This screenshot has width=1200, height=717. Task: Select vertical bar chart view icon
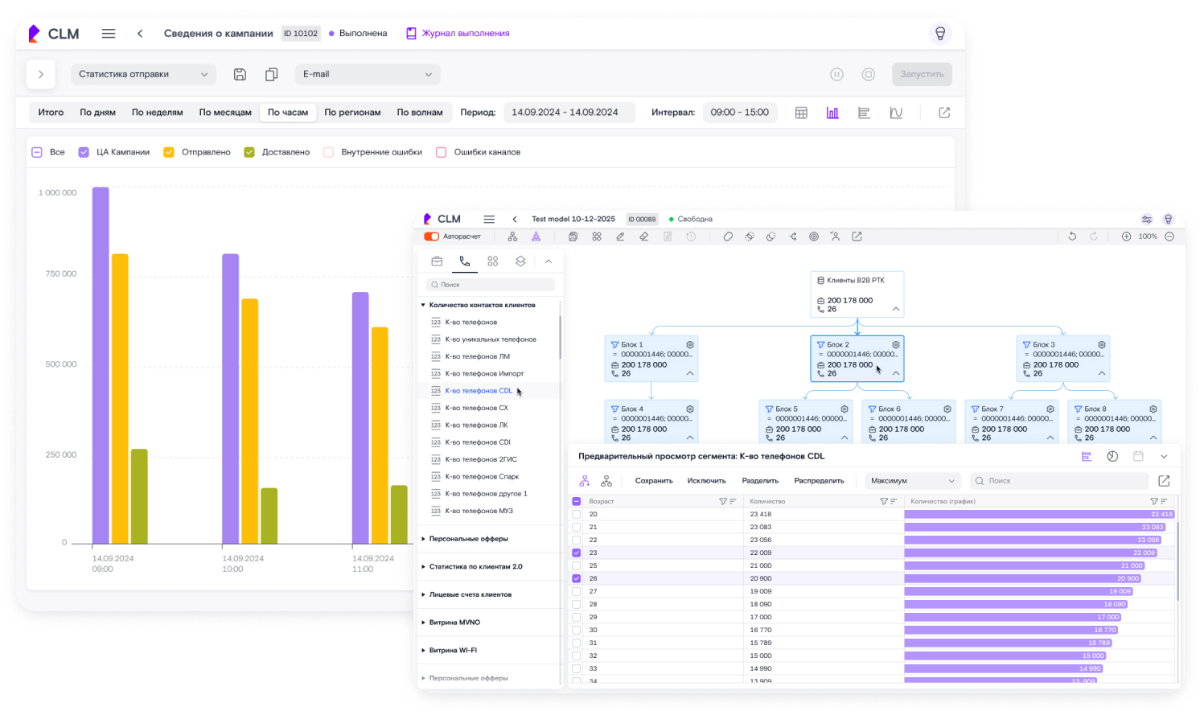(x=833, y=113)
